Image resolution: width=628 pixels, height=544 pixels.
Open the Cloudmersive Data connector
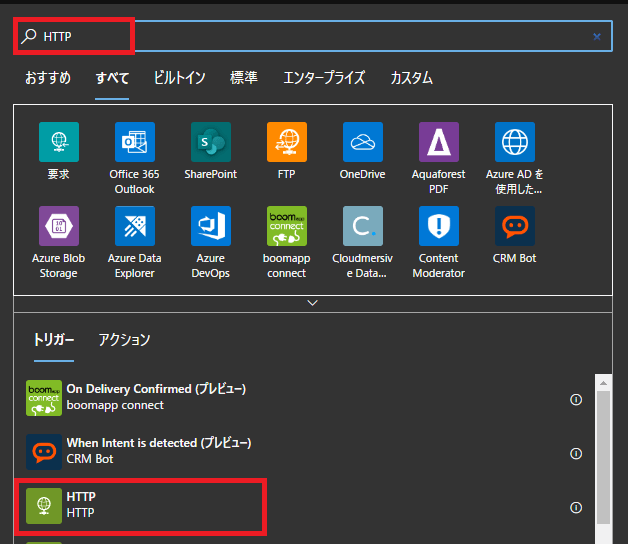point(363,226)
